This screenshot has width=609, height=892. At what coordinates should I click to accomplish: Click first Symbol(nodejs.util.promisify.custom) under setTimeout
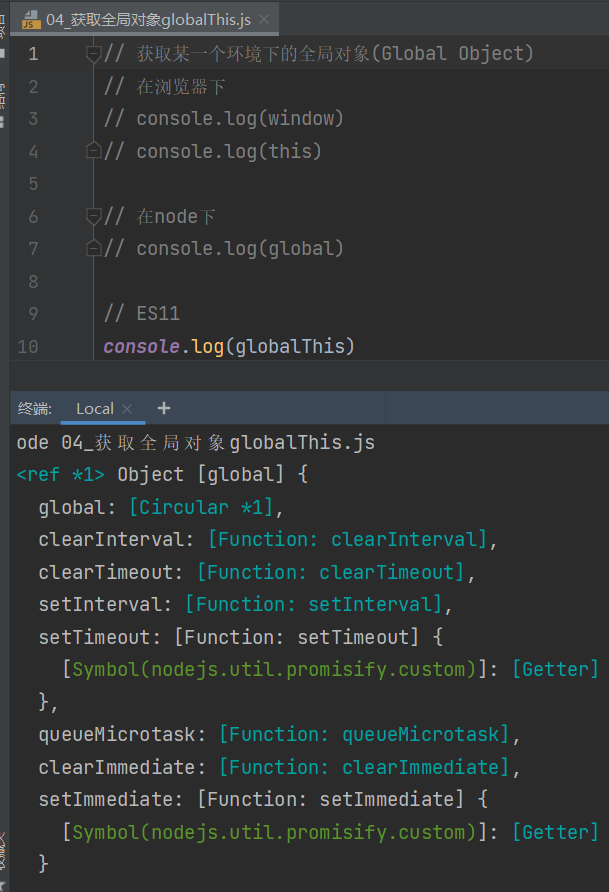(274, 670)
